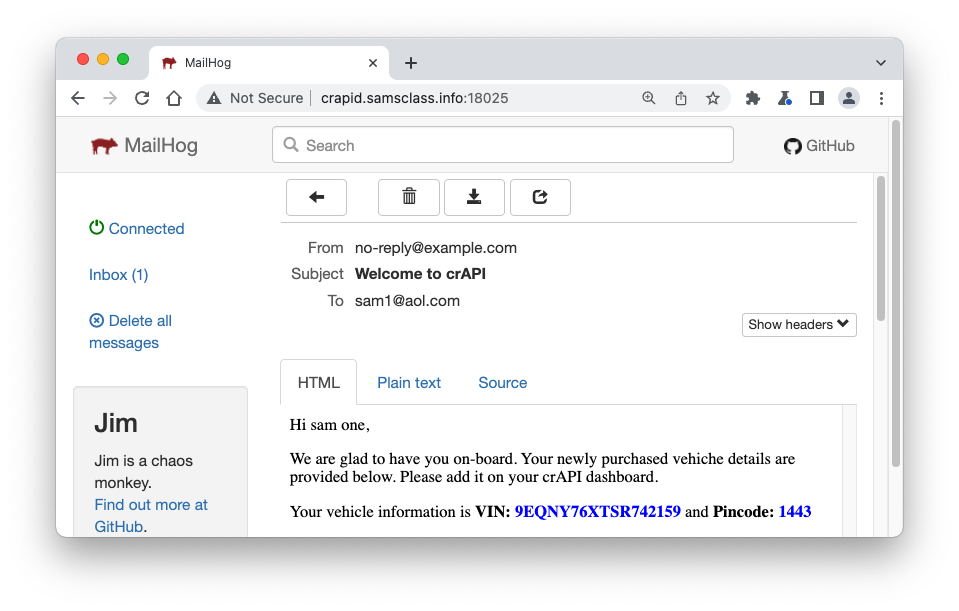Click the back arrow message button
Image resolution: width=959 pixels, height=611 pixels.
coord(316,198)
